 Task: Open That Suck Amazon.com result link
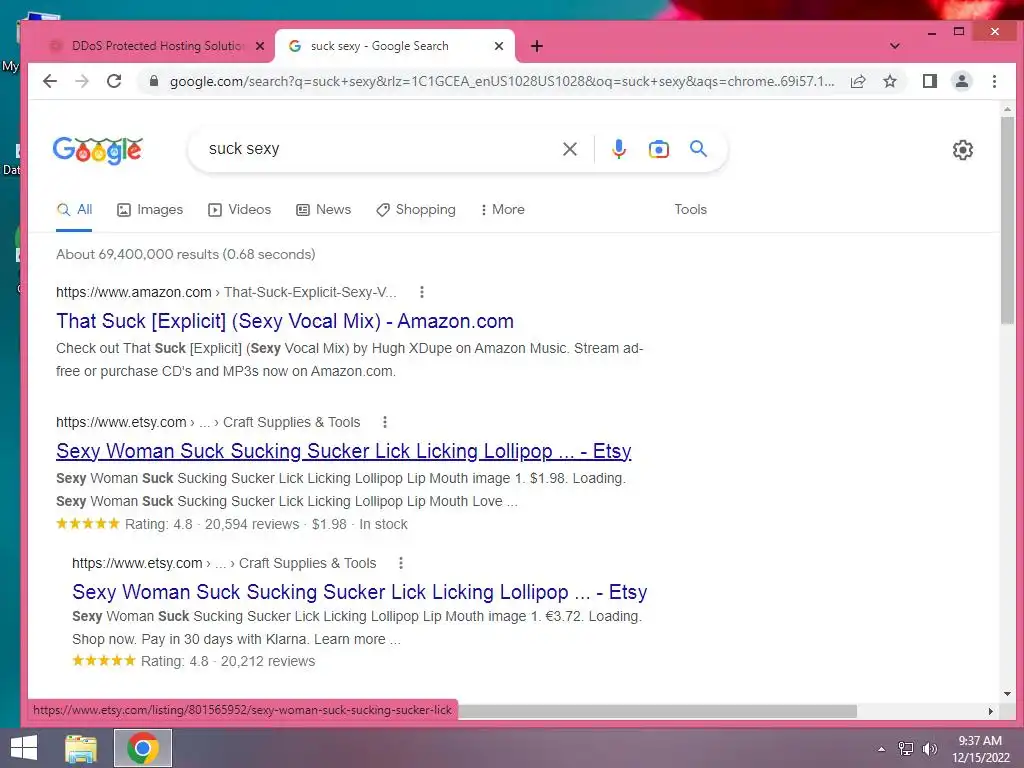[x=285, y=321]
